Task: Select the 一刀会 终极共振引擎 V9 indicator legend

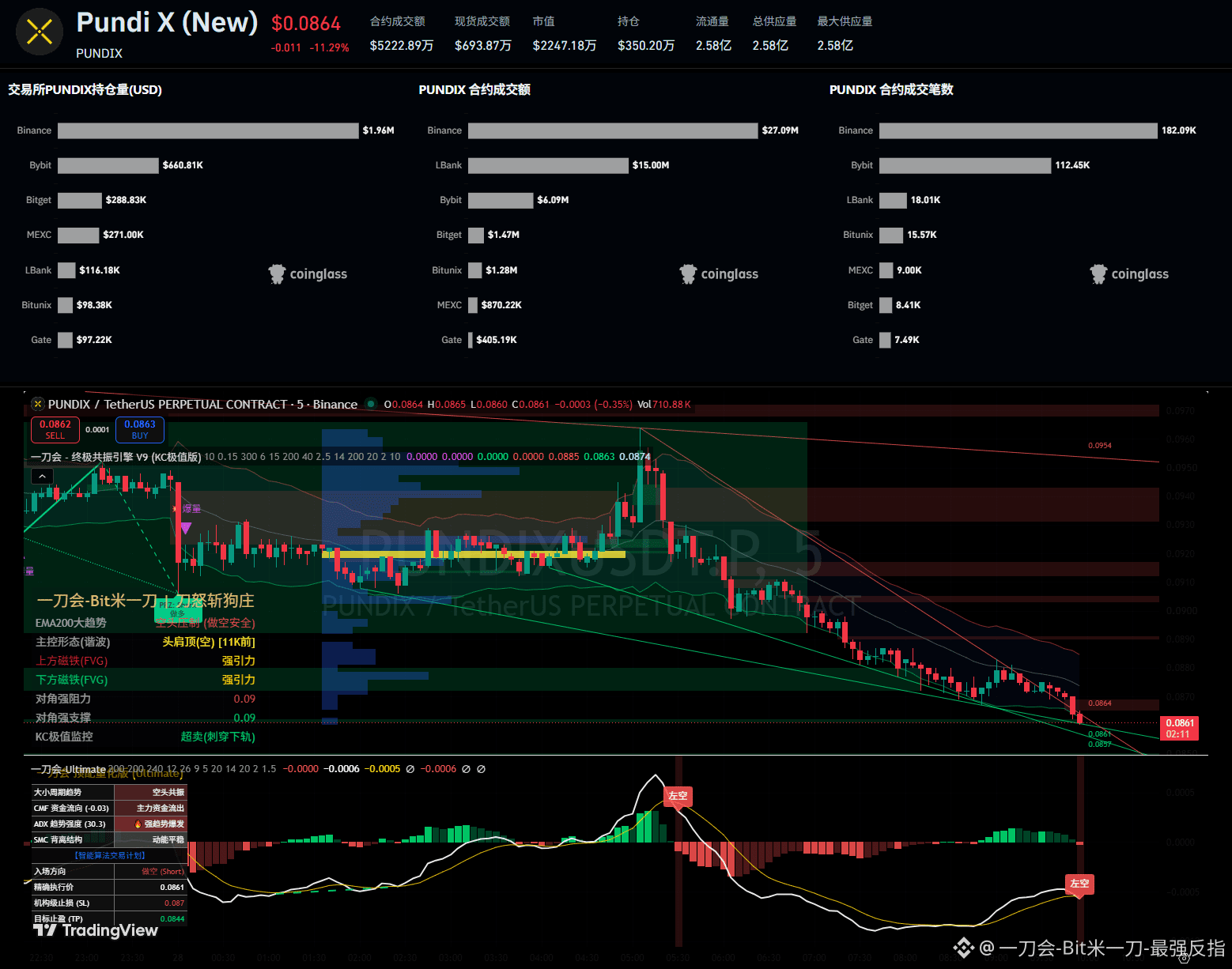Action: pyautogui.click(x=116, y=457)
